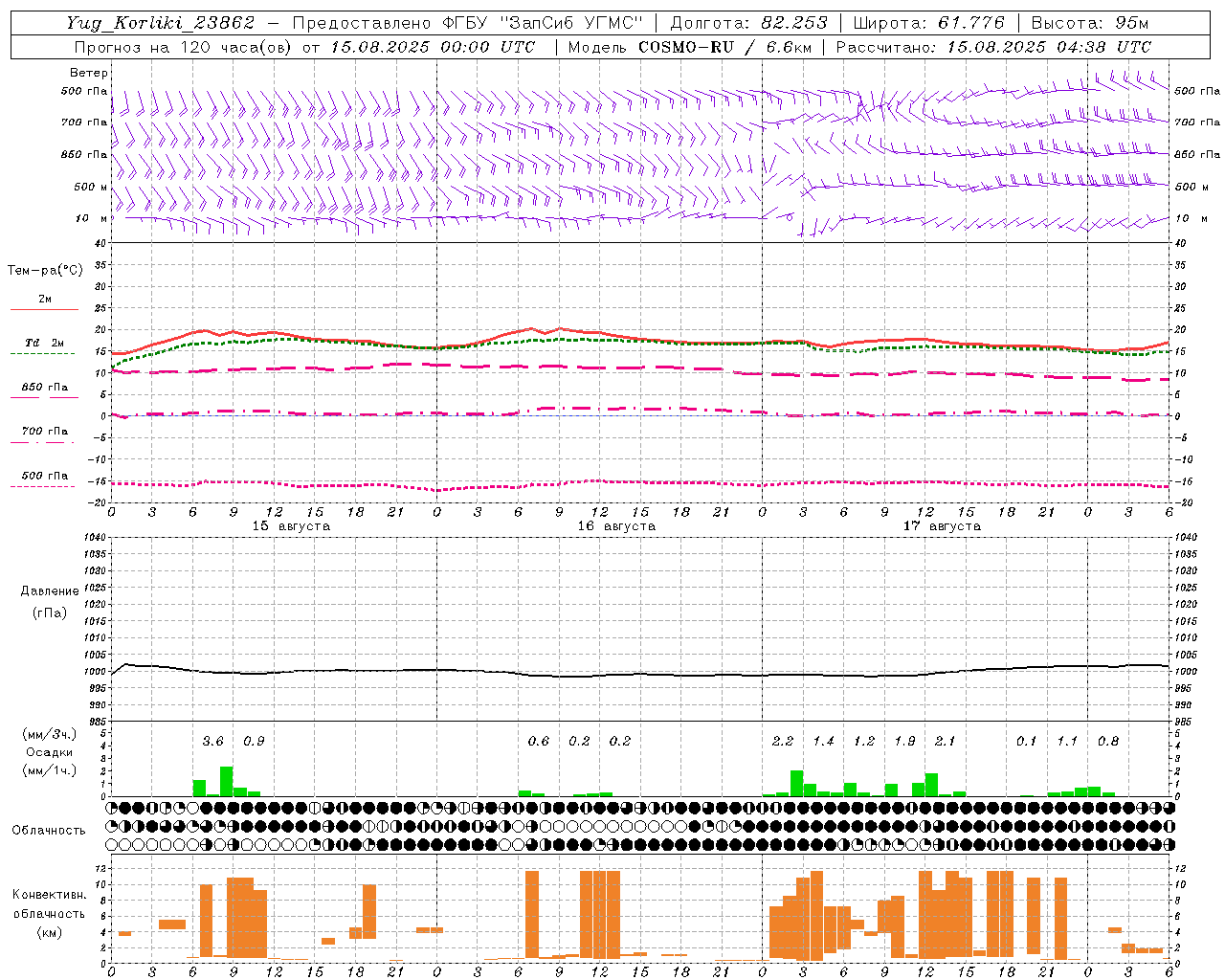Click the (мм/1ч.) precipitation unit label
This screenshot has height=980, width=1225.
pyautogui.click(x=50, y=769)
